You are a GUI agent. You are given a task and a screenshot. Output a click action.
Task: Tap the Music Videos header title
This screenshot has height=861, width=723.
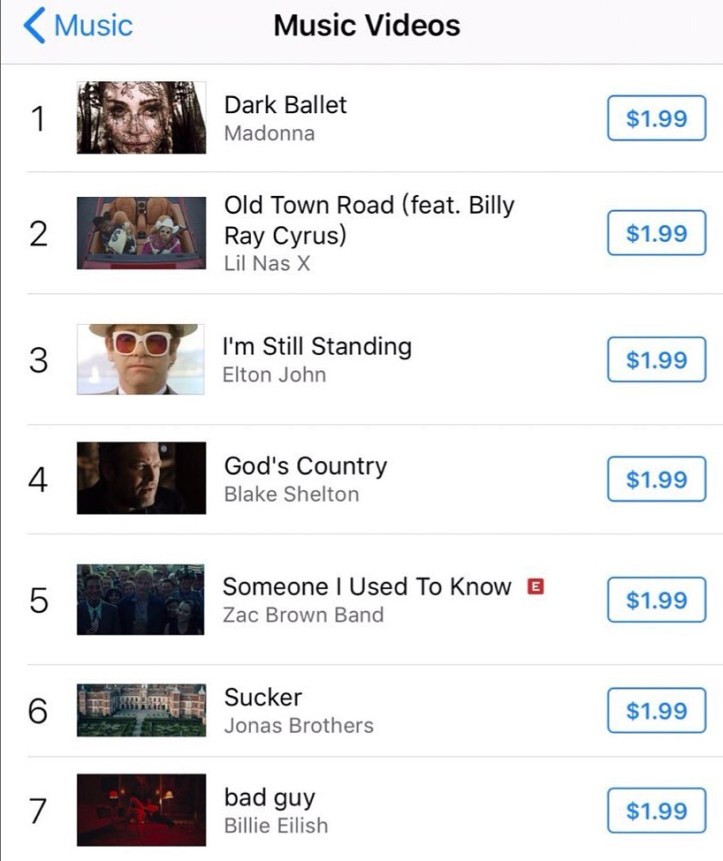coord(367,26)
